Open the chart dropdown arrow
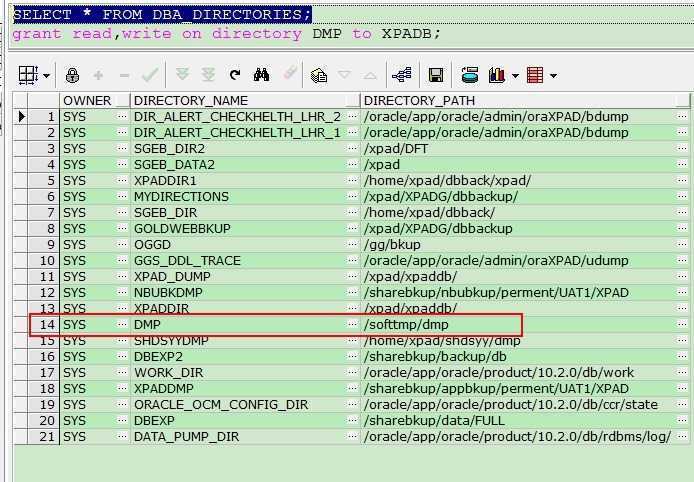 (515, 76)
